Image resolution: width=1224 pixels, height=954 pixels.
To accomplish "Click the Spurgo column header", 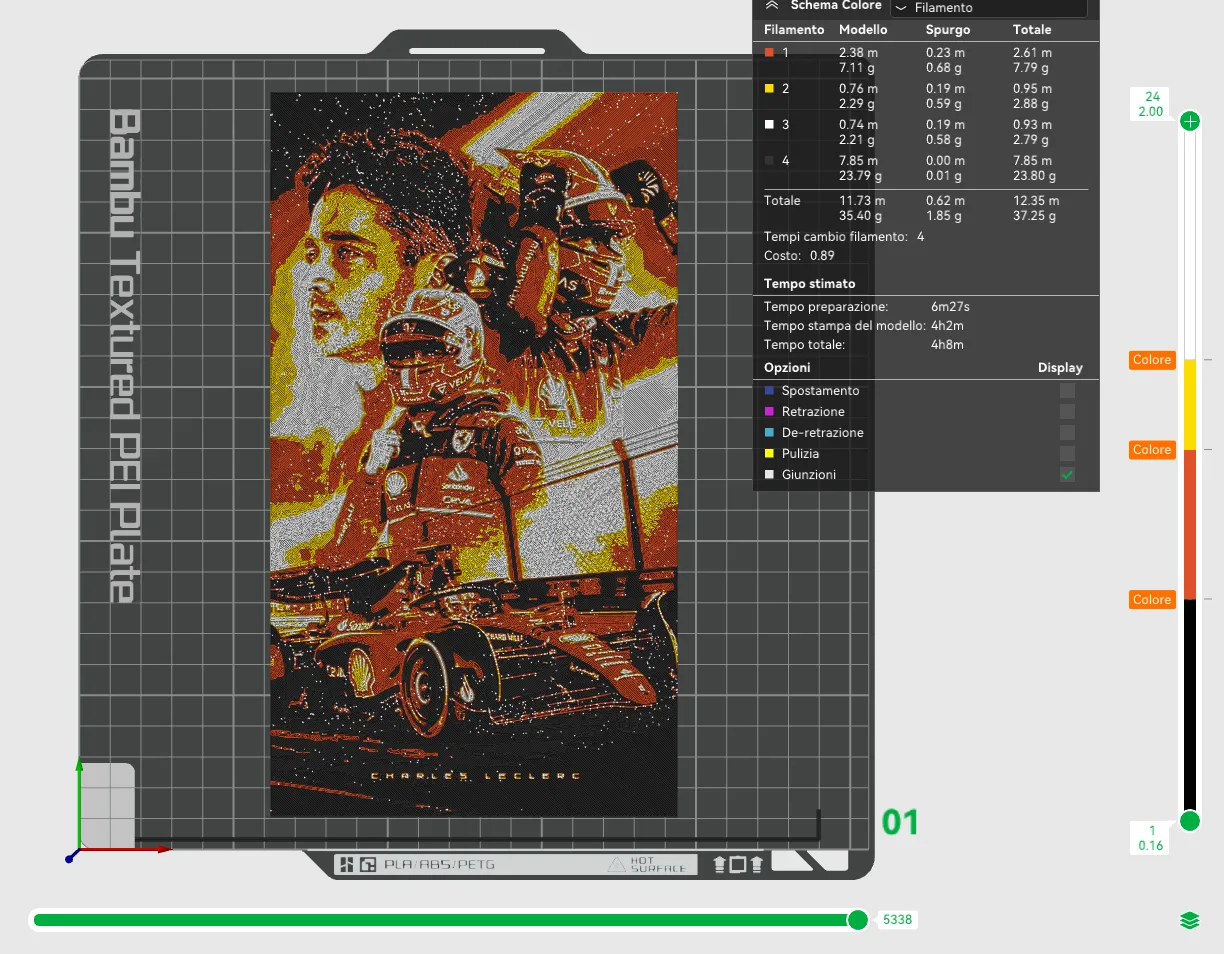I will tap(948, 30).
